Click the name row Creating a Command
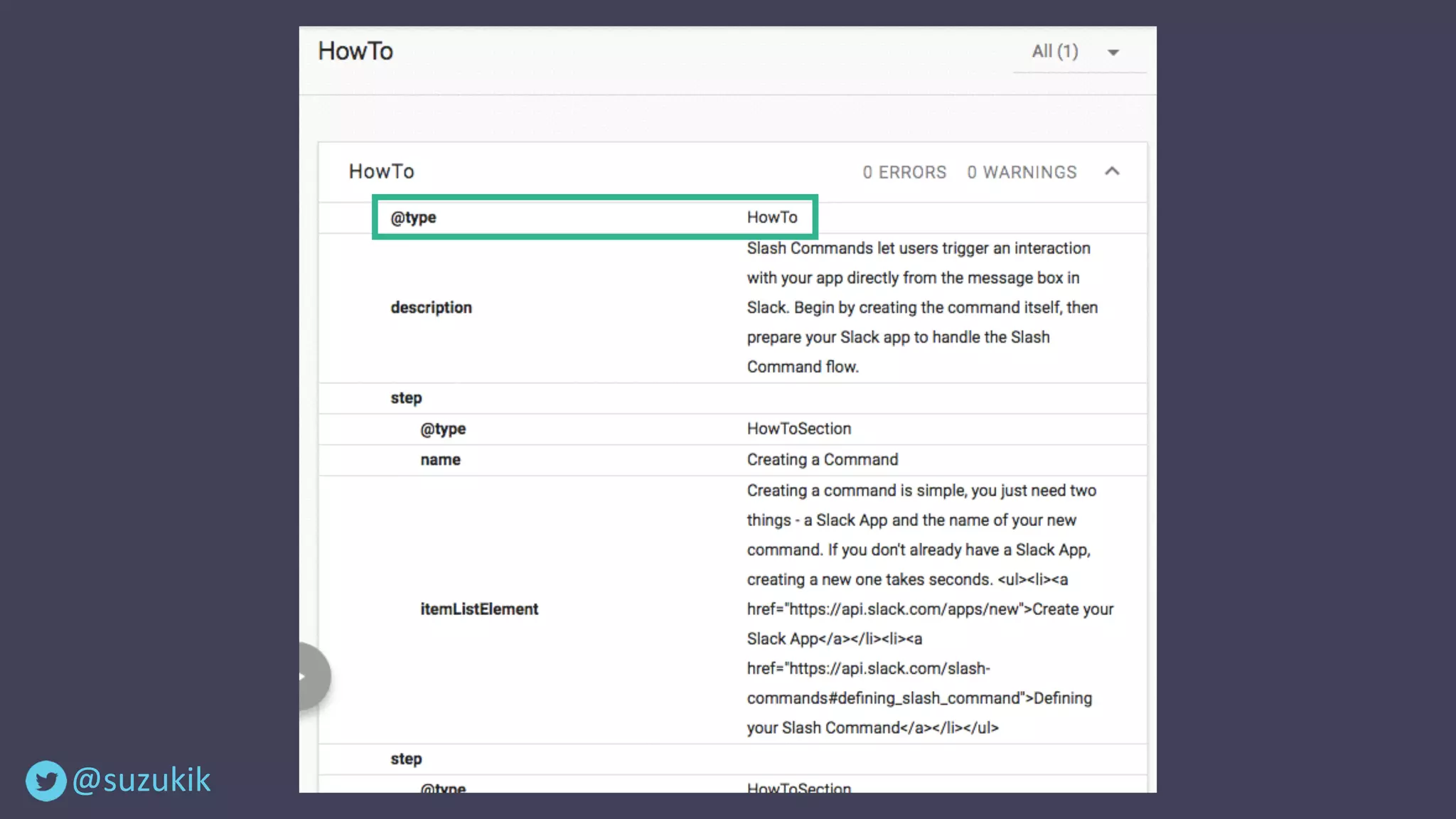 tap(822, 460)
